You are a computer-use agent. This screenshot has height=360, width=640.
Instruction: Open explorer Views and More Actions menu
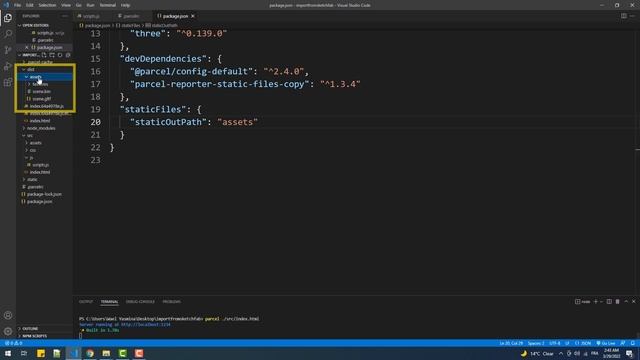pyautogui.click(x=64, y=16)
